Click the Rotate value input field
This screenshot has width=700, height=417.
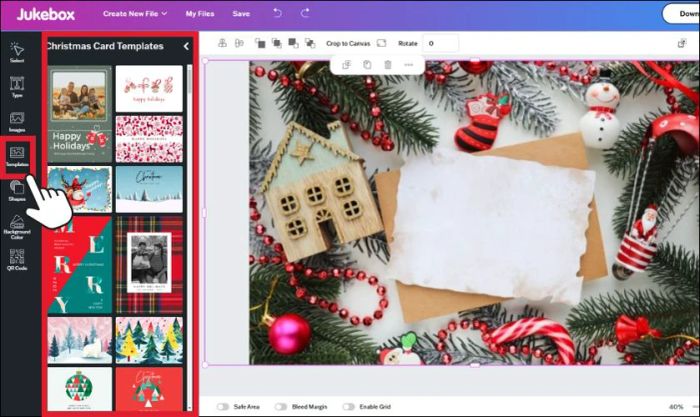pyautogui.click(x=440, y=43)
